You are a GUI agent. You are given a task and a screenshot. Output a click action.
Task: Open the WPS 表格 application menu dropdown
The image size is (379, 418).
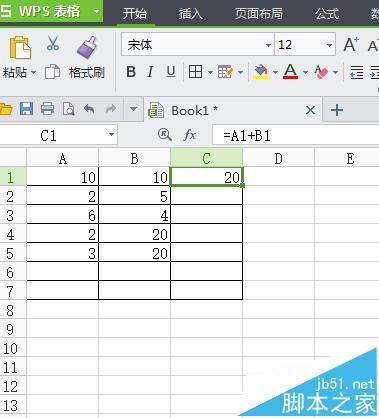point(96,12)
